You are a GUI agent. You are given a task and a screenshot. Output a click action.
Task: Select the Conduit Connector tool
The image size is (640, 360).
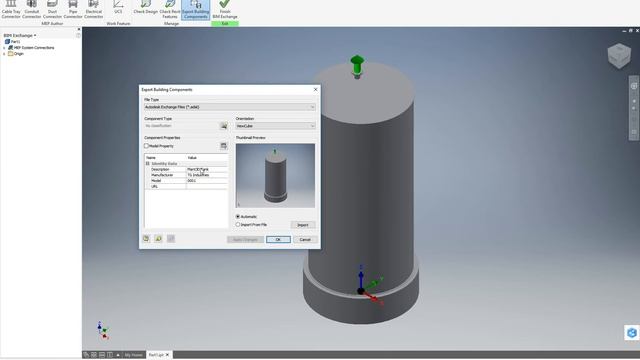click(x=32, y=9)
